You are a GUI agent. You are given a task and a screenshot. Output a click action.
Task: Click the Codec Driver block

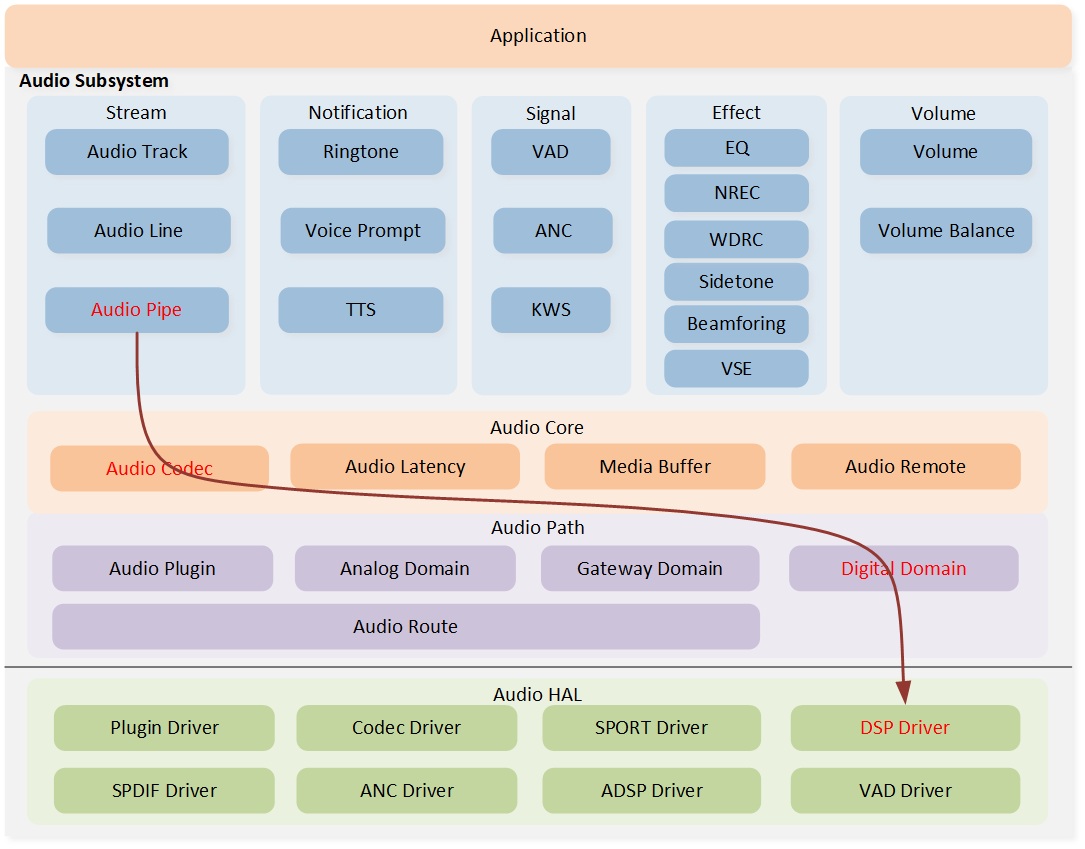pos(407,728)
